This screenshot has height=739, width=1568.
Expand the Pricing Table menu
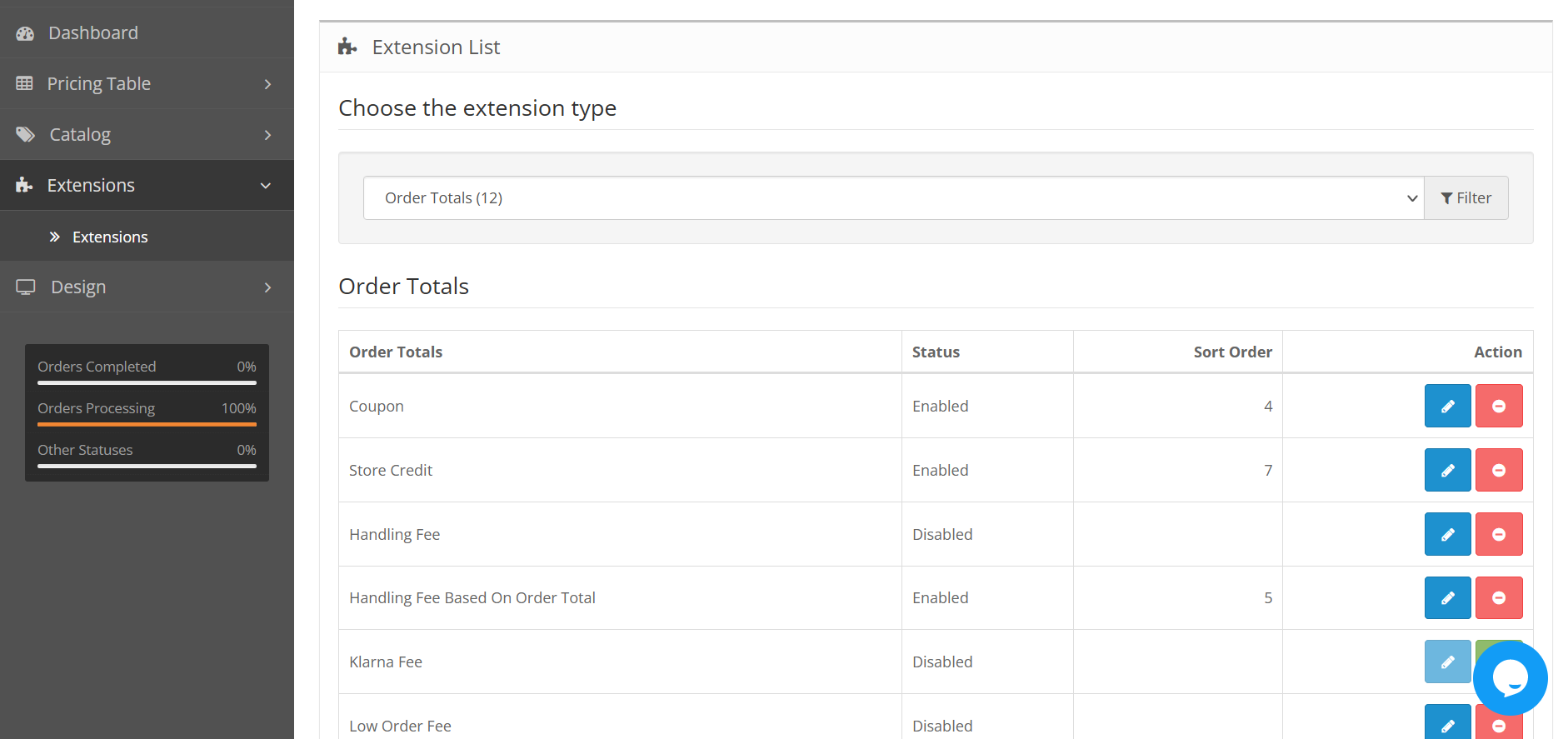pos(147,83)
